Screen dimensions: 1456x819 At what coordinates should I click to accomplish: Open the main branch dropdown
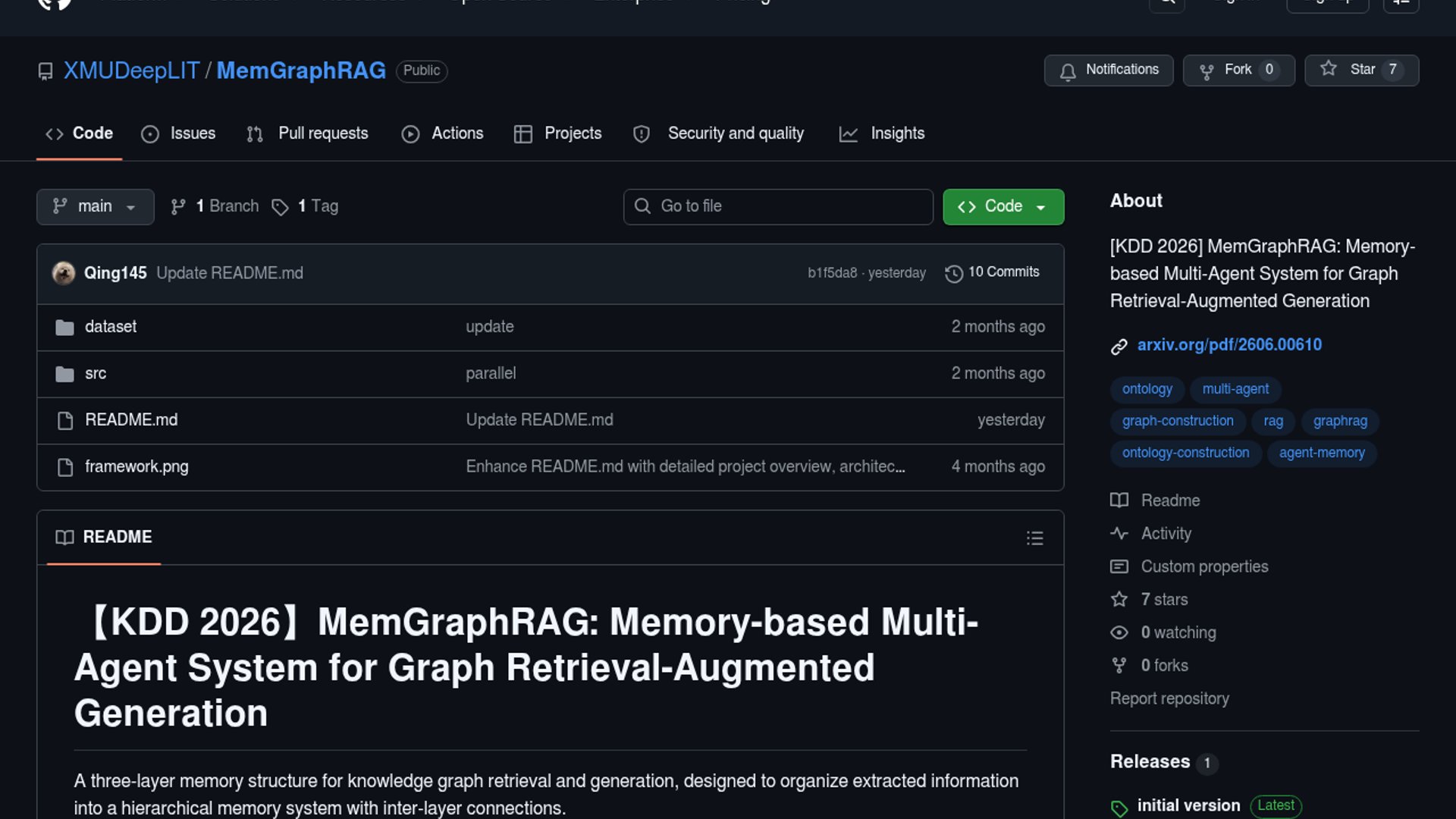pos(95,206)
